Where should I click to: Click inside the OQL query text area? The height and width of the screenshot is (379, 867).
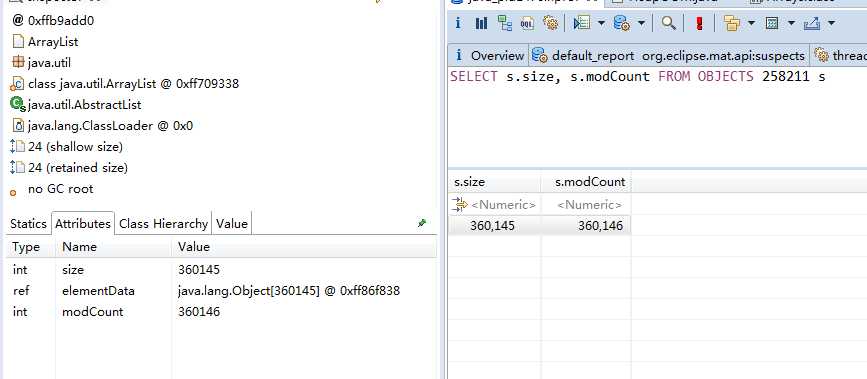coord(657,116)
